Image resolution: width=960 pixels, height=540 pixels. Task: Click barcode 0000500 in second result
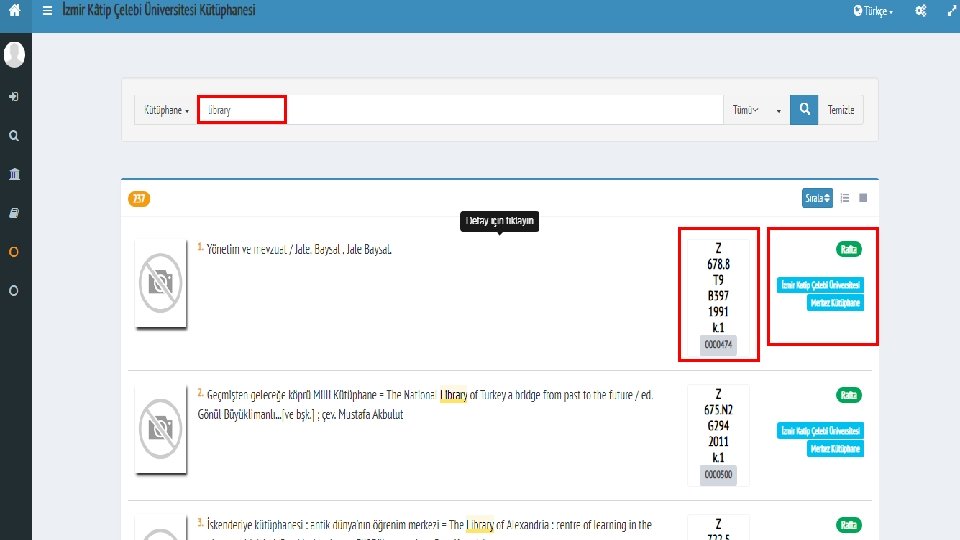[718, 474]
